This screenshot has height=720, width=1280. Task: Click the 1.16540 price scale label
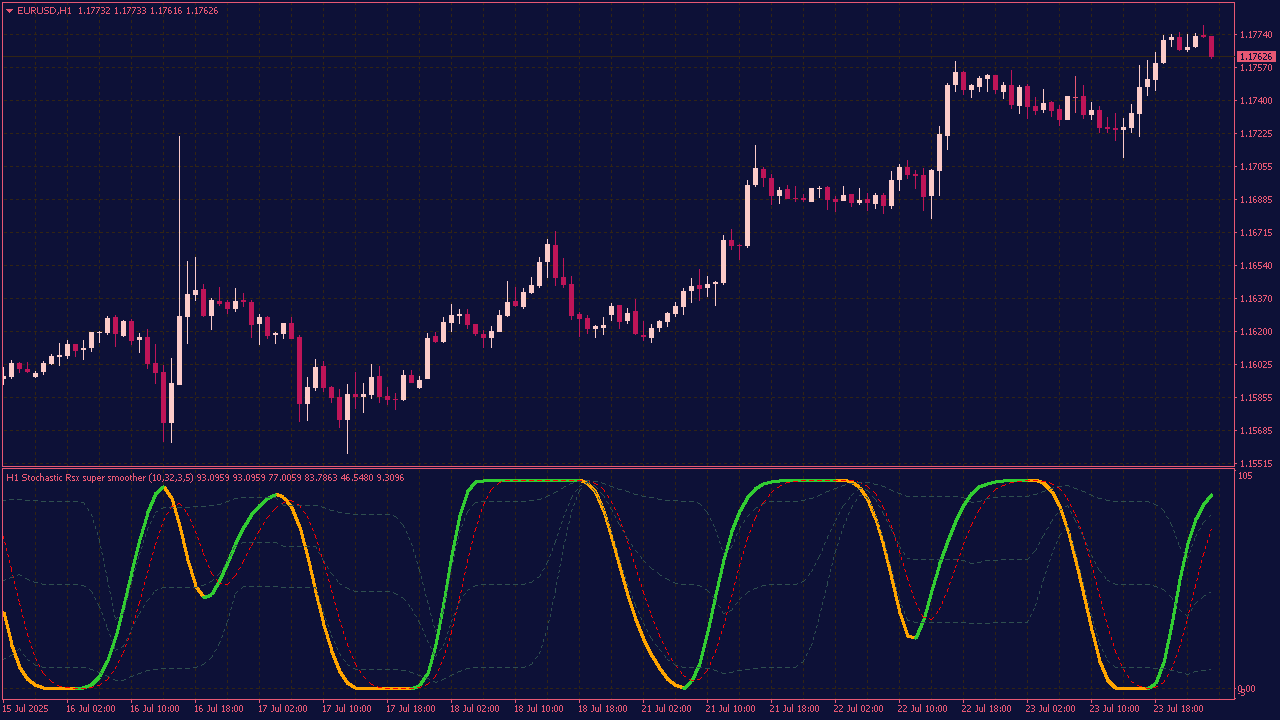1255,266
